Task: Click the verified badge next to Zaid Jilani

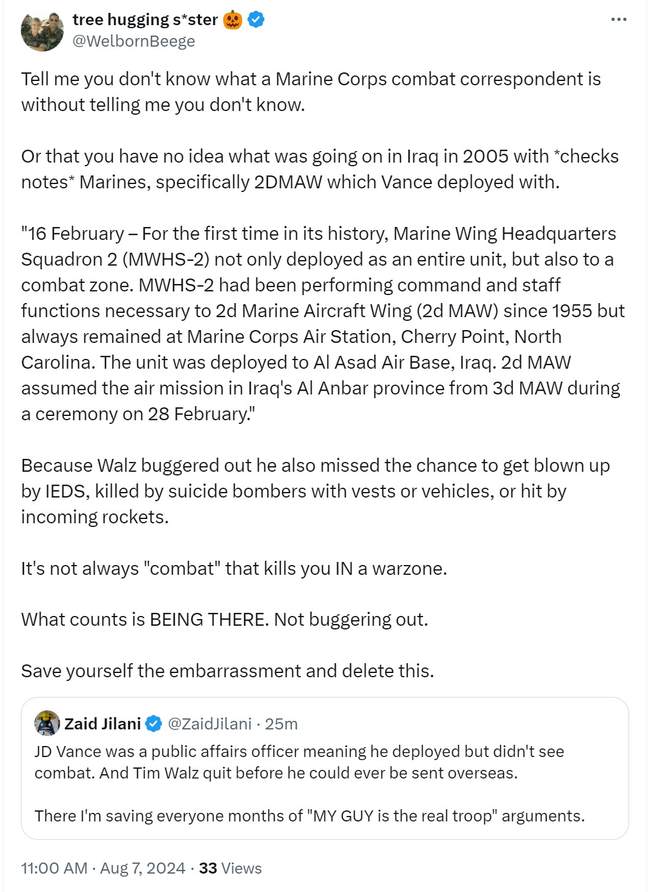Action: 154,724
